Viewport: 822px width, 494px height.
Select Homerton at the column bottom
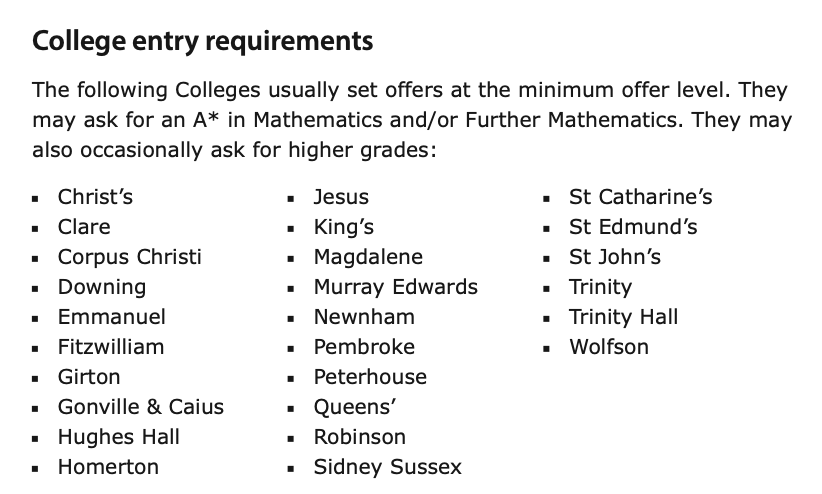click(108, 467)
